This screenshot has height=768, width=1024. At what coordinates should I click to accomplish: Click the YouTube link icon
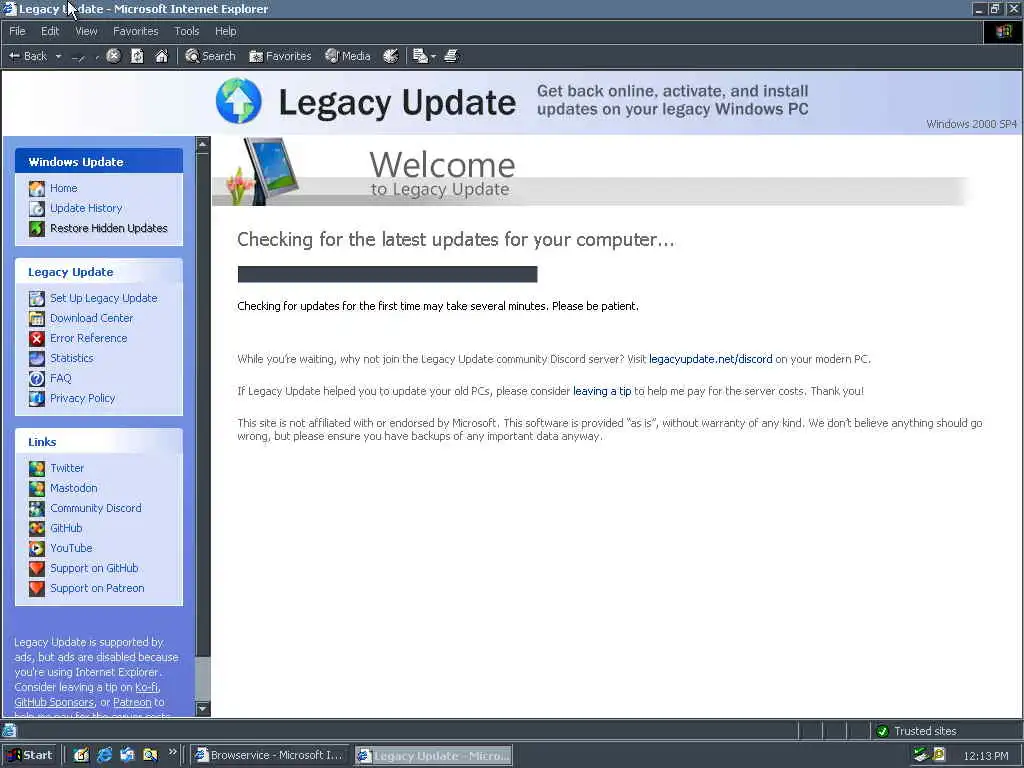[37, 548]
